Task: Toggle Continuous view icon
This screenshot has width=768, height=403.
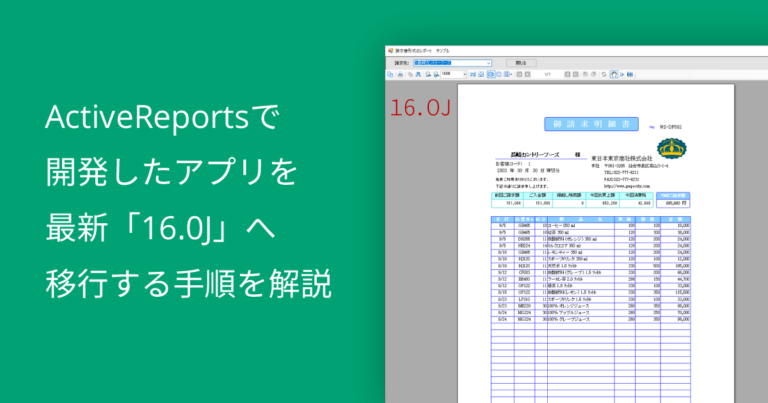Action: point(499,74)
